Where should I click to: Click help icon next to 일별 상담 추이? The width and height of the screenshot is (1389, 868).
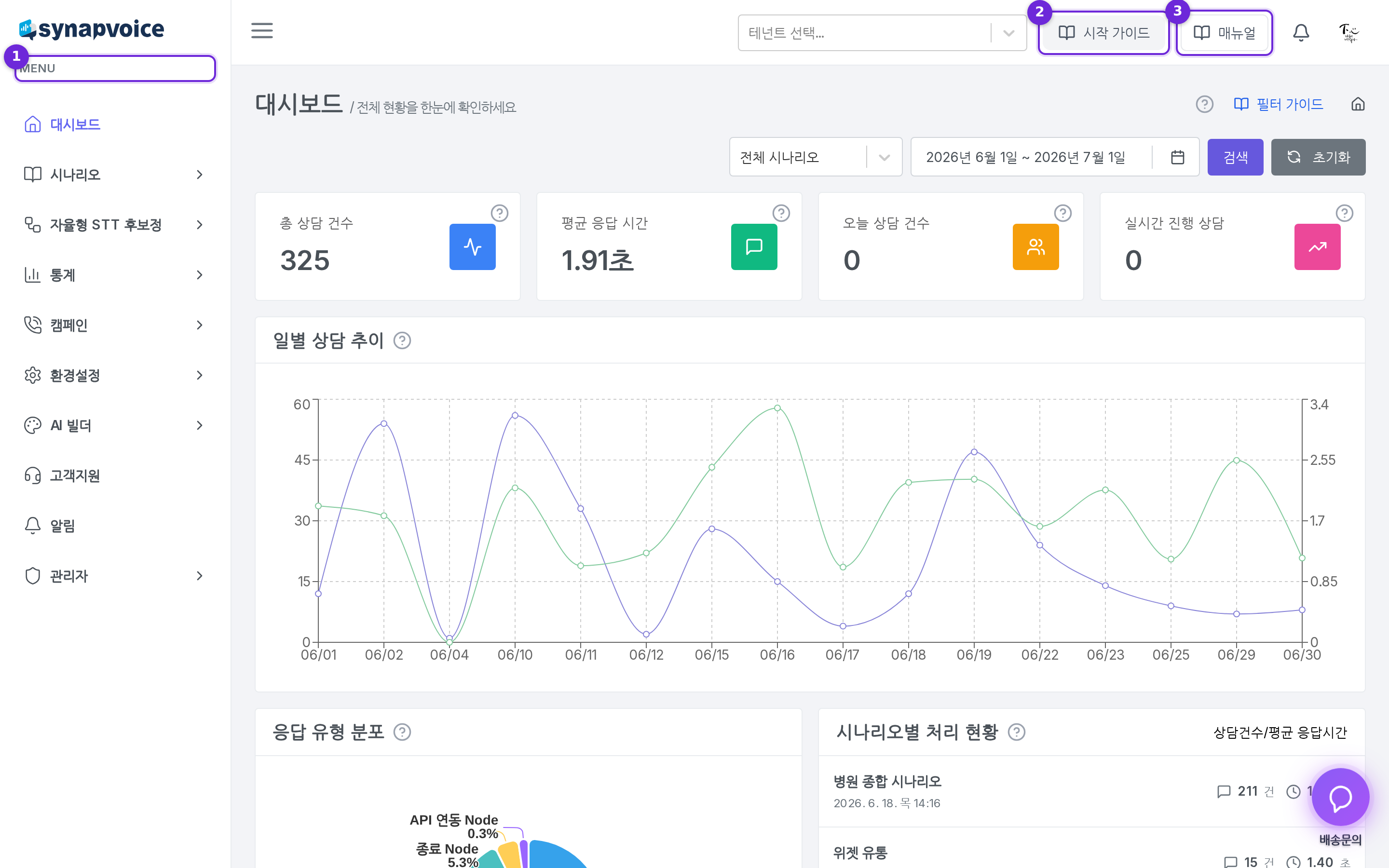[x=402, y=340]
